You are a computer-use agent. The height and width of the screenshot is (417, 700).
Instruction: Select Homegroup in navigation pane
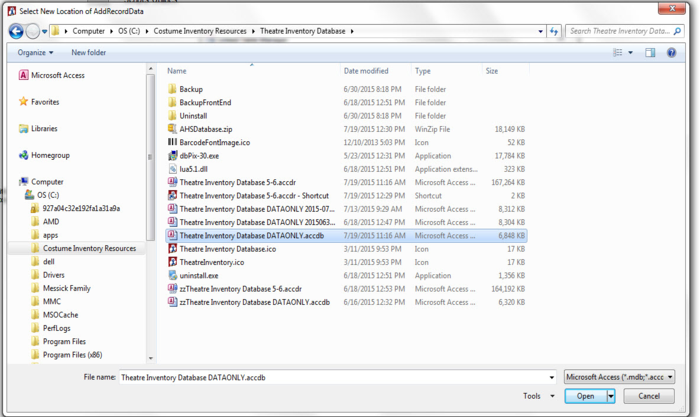point(44,155)
